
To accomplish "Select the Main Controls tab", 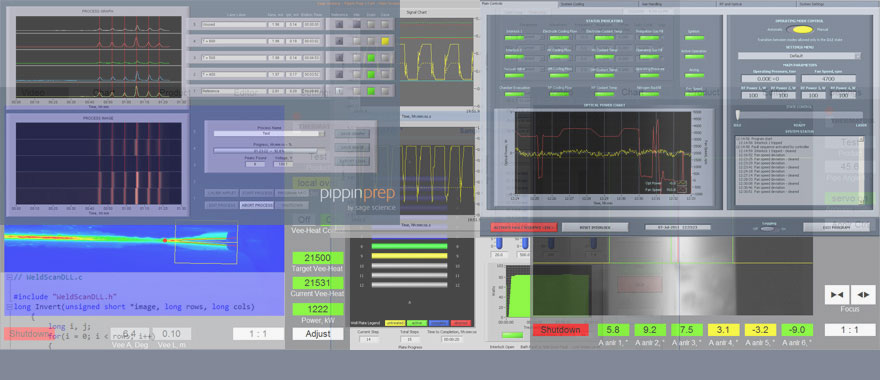I will tap(520, 4).
